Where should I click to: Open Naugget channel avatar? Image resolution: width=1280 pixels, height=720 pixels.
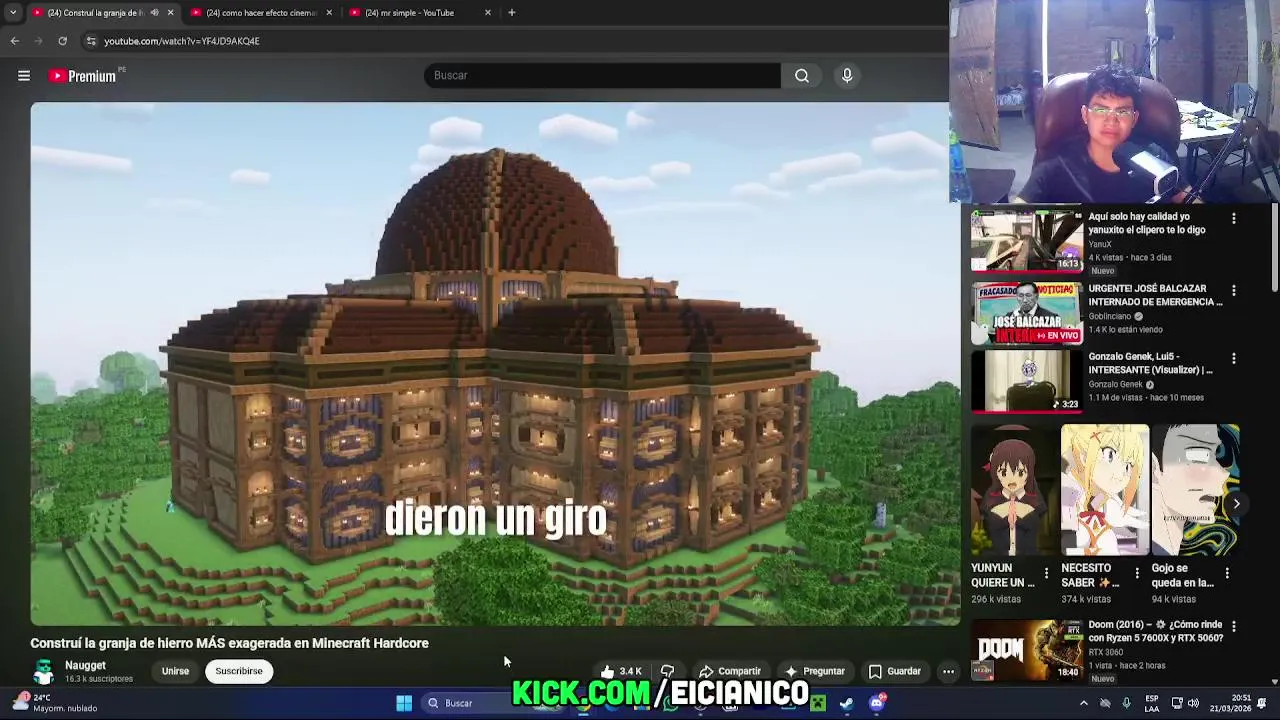click(x=44, y=671)
